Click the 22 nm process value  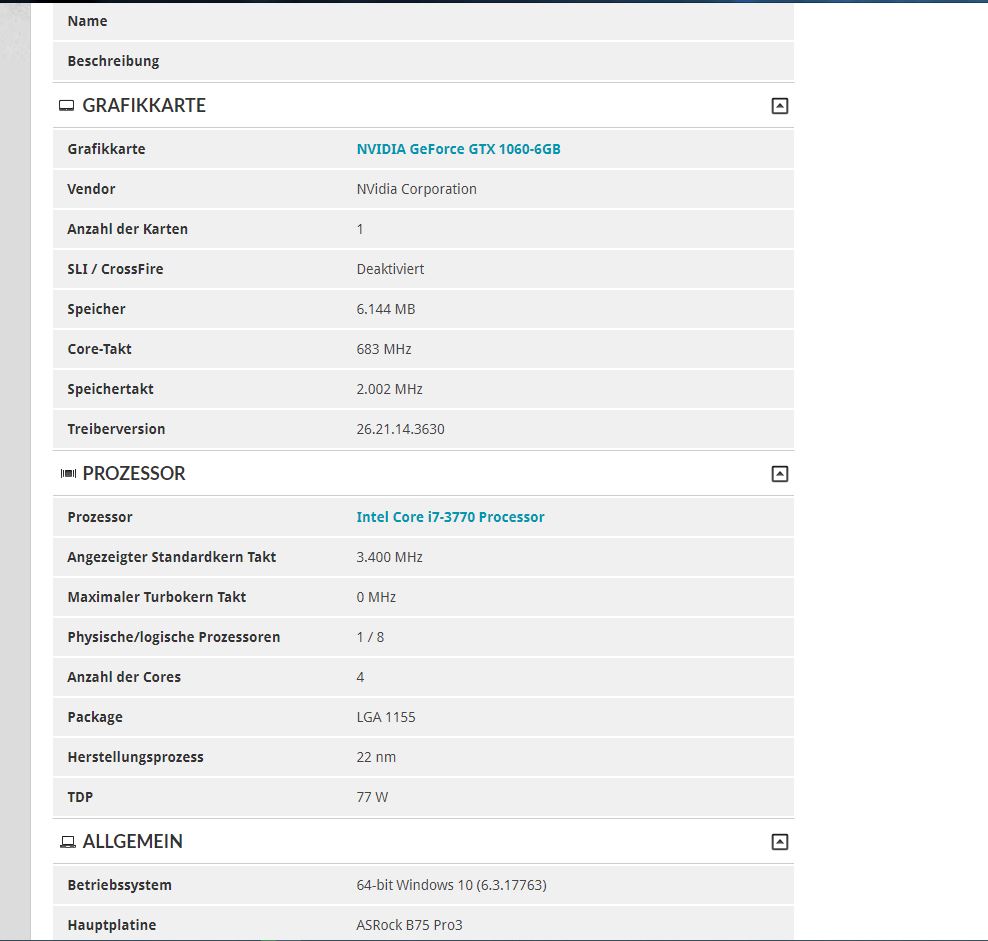pos(376,758)
